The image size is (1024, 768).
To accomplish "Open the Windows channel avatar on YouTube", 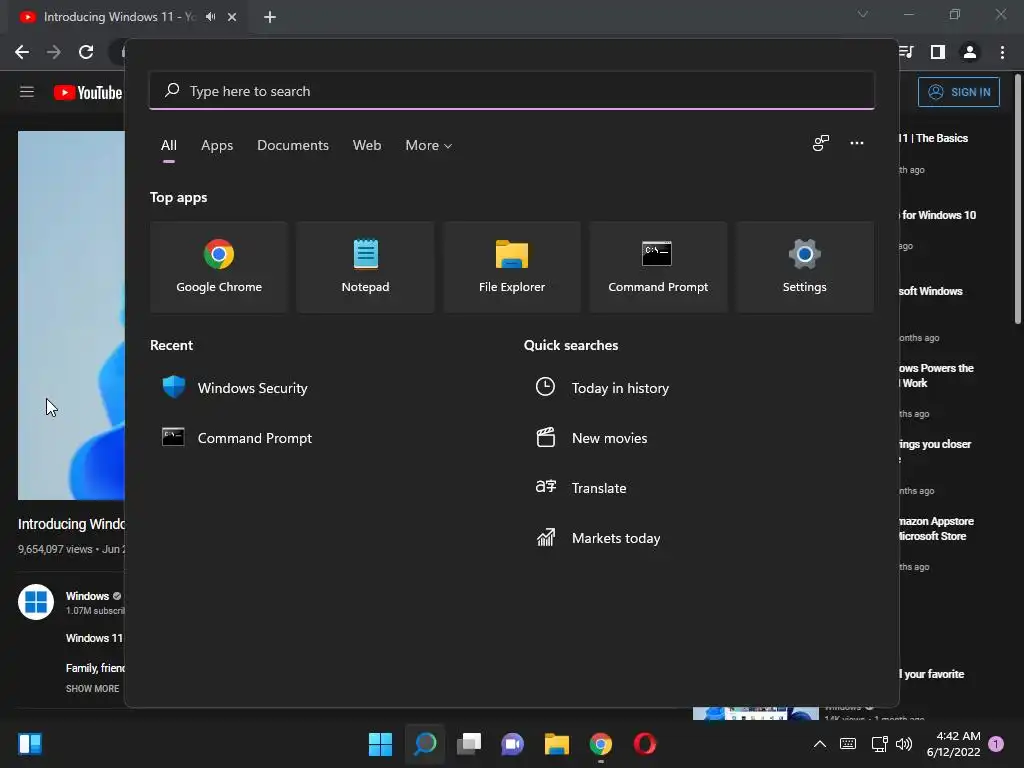I will click(x=36, y=601).
